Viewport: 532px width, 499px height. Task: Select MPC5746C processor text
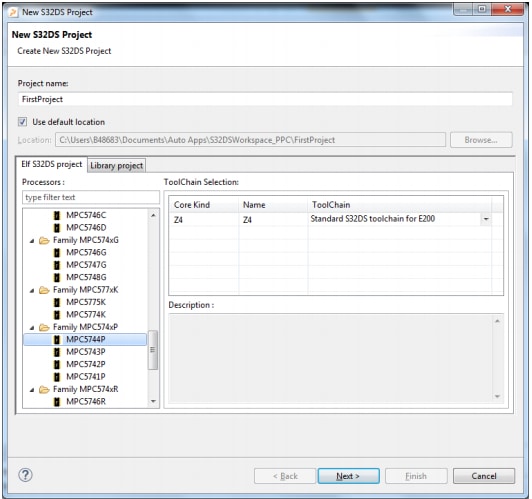(86, 215)
